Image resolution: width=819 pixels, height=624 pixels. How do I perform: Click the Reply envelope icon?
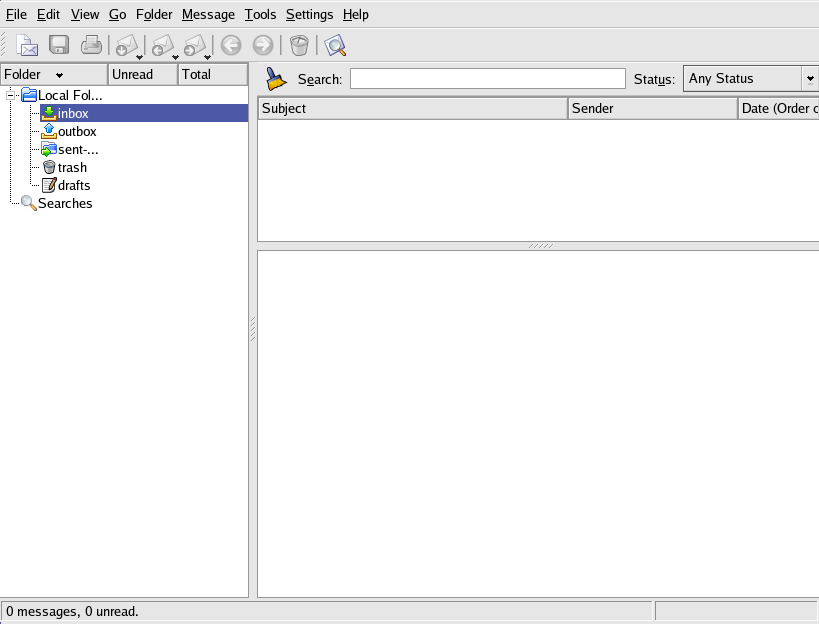(x=161, y=45)
